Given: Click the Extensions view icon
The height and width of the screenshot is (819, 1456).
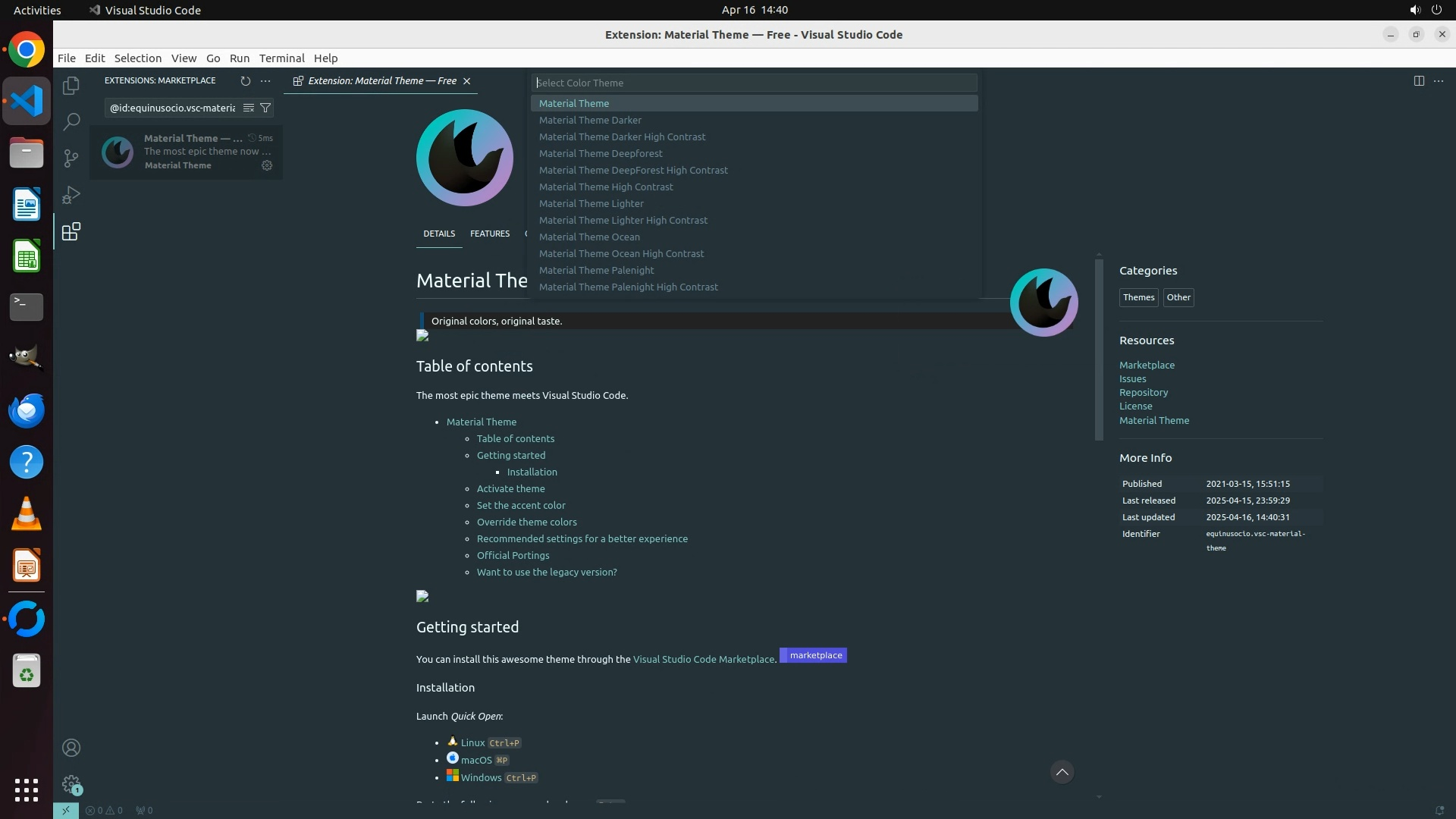Looking at the screenshot, I should point(71,232).
